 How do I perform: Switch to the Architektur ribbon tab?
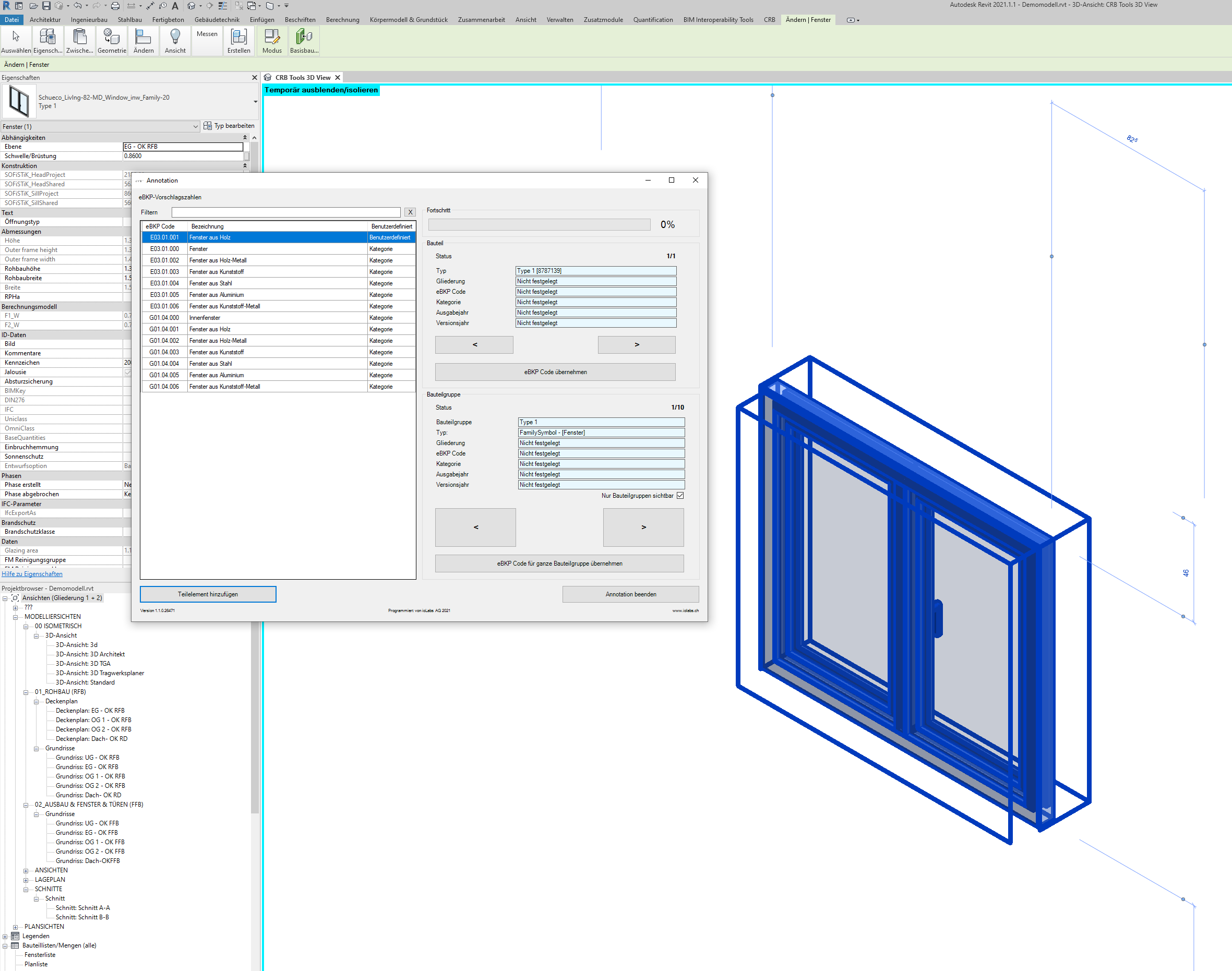click(45, 20)
